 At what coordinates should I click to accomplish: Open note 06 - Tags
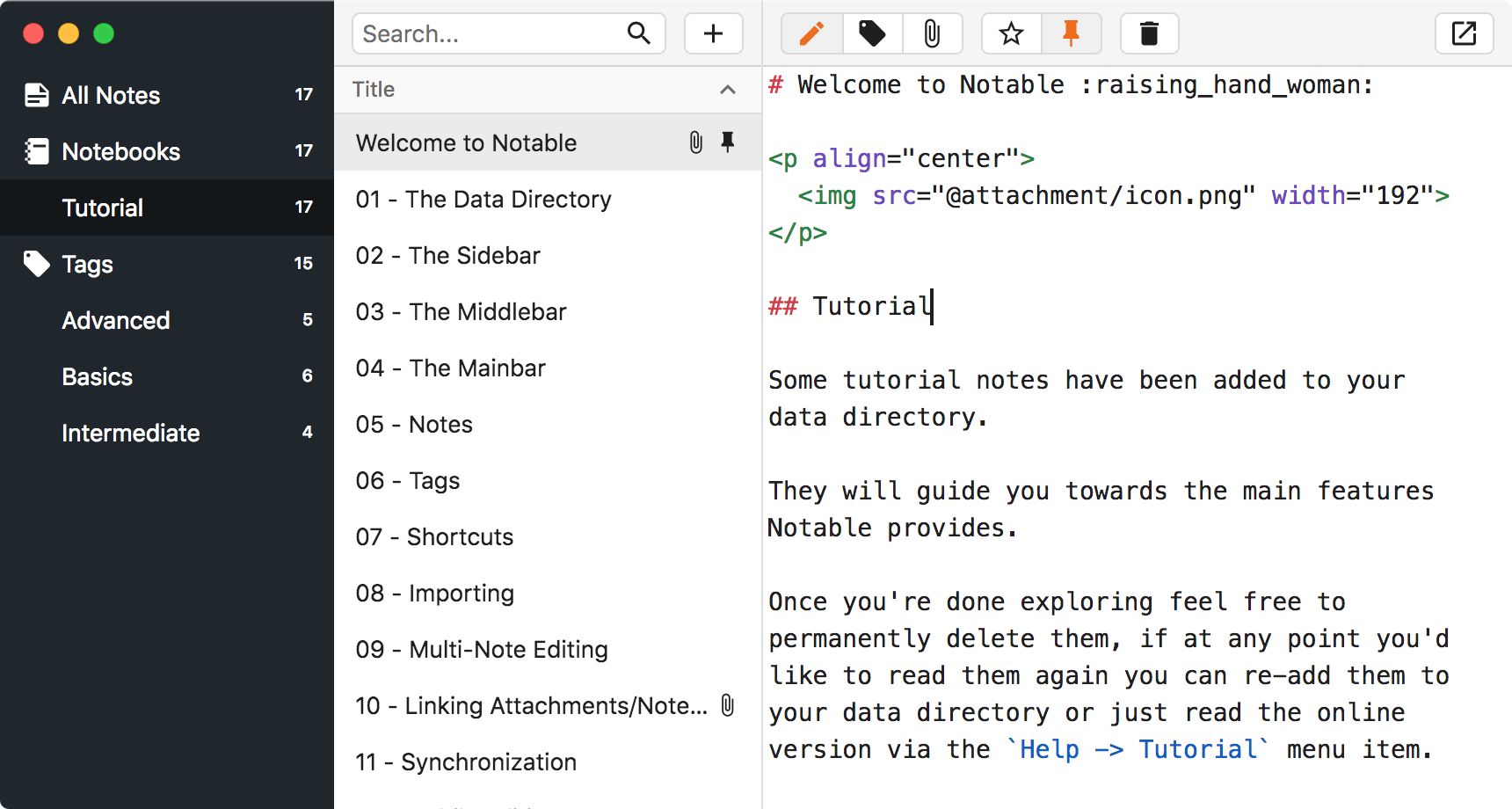[548, 480]
